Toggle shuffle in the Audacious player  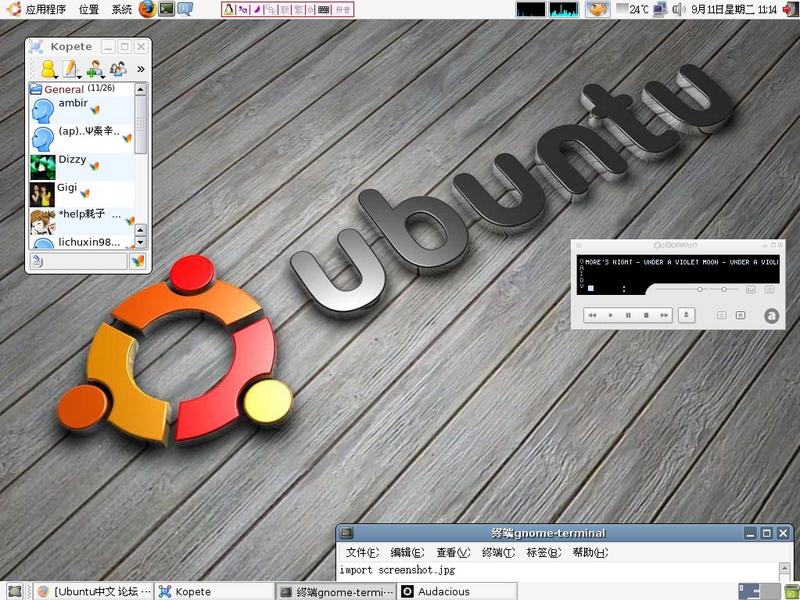pyautogui.click(x=721, y=315)
